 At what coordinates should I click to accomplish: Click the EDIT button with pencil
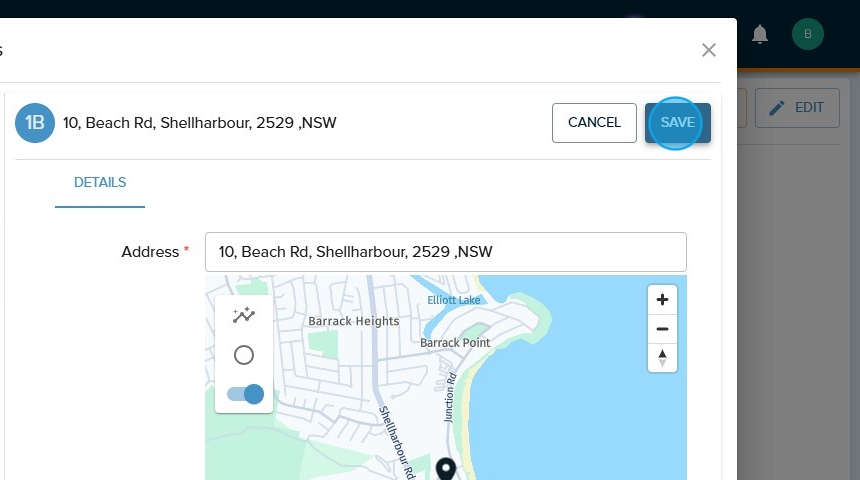coord(796,107)
